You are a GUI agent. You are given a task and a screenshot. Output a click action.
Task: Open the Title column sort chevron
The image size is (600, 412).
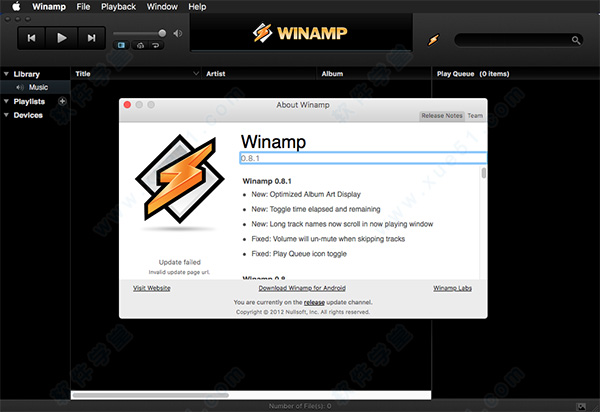pos(196,73)
